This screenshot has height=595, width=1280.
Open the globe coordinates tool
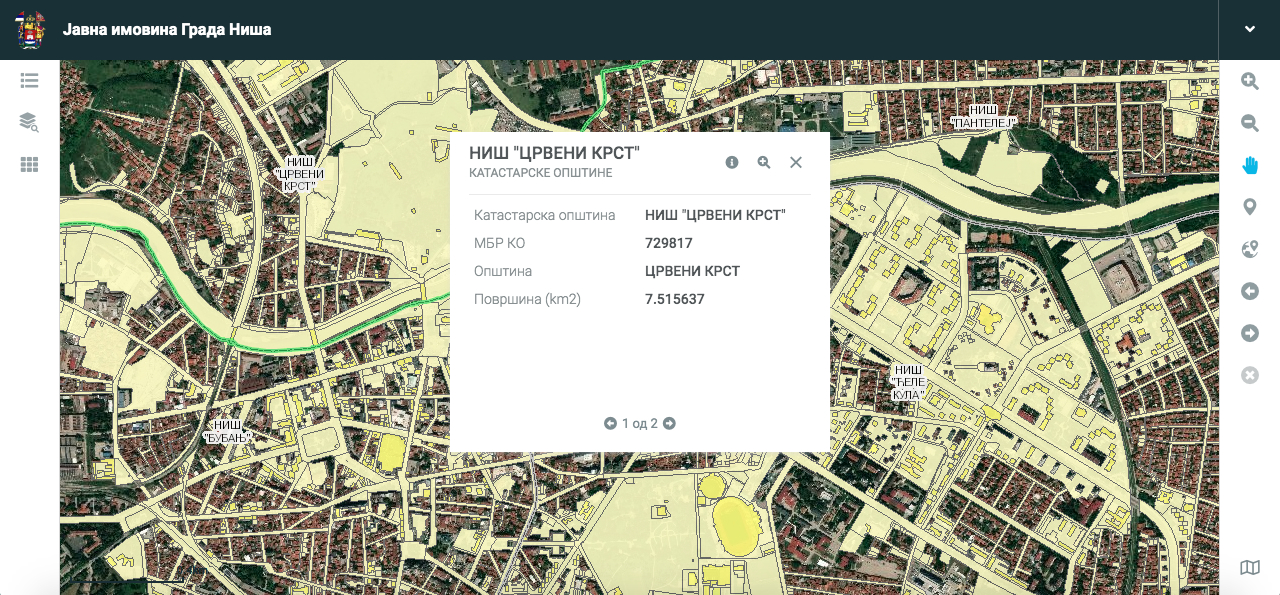(1249, 249)
